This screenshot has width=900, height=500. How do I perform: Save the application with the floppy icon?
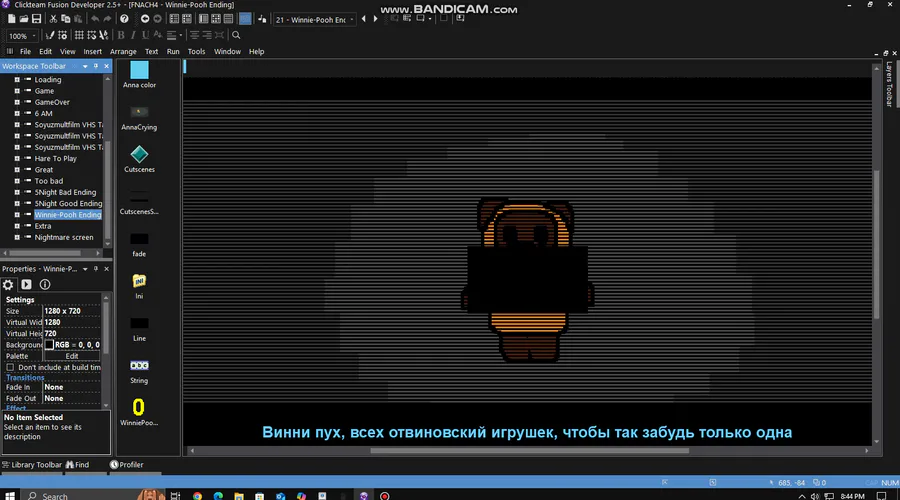[x=36, y=19]
